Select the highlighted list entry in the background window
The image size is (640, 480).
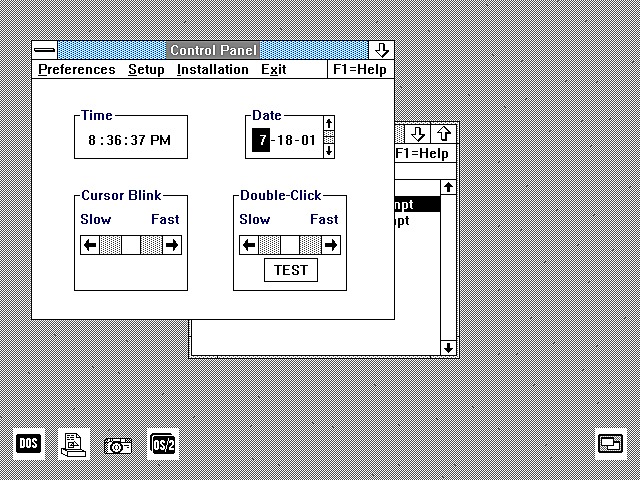coord(418,204)
